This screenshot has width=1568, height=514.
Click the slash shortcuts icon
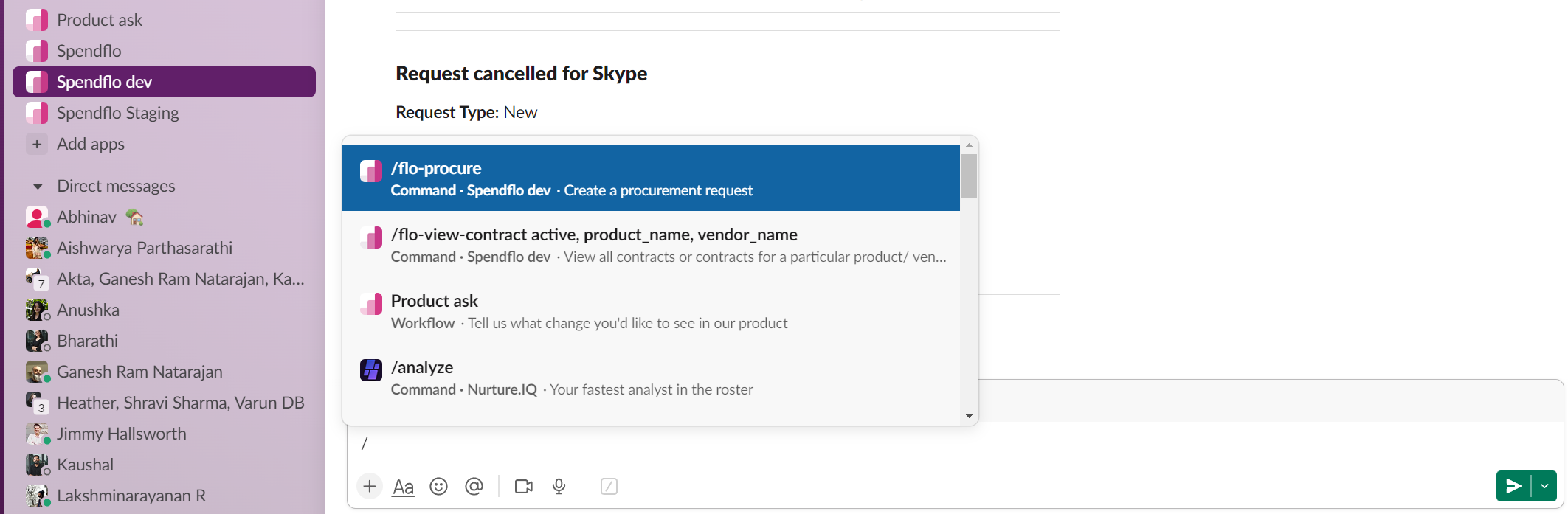609,486
